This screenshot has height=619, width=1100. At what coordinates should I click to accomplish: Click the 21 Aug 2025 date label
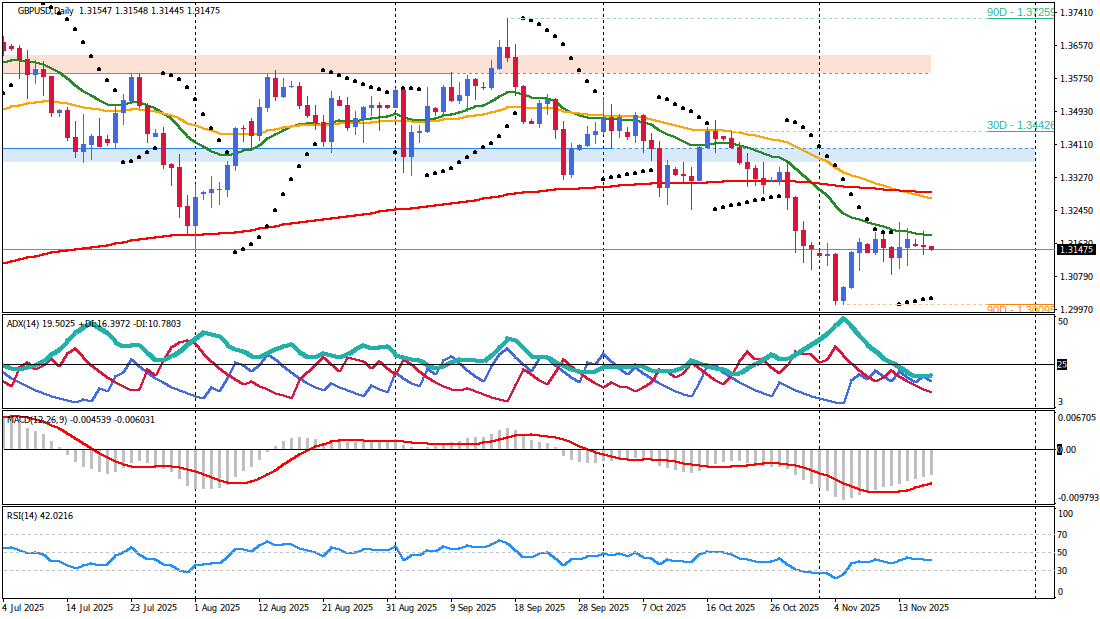347,608
